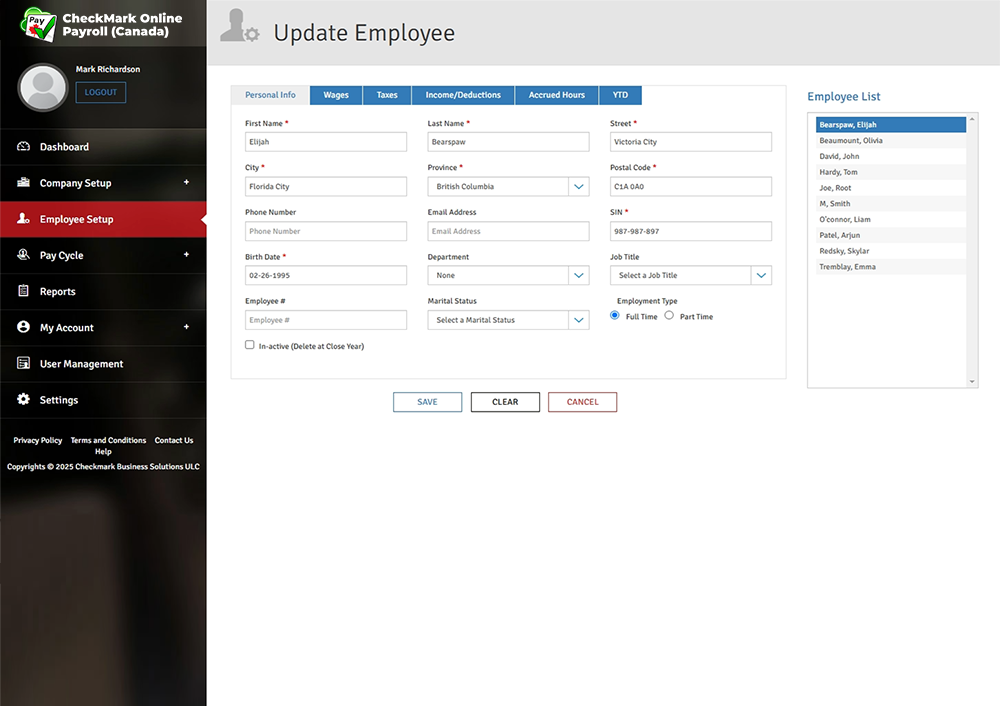Open the Job Title dropdown

point(761,276)
